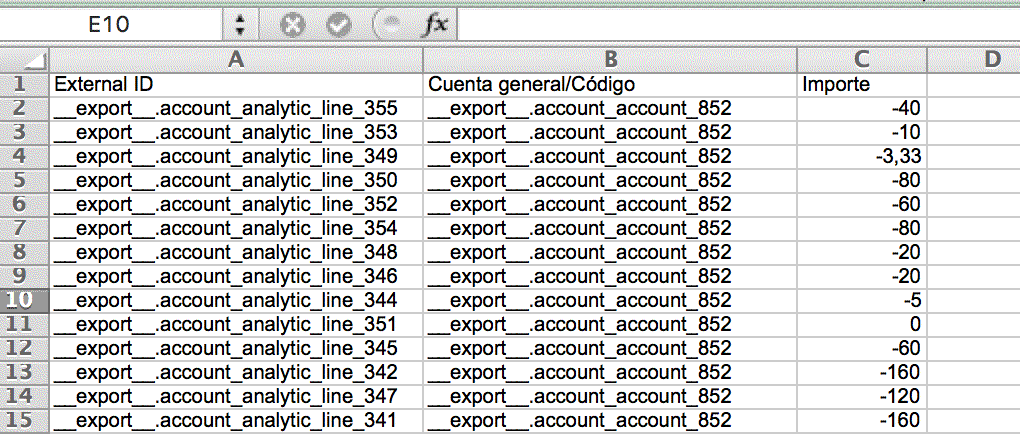The image size is (1020, 434).
Task: Click the cancel entry X icon
Action: [x=292, y=24]
